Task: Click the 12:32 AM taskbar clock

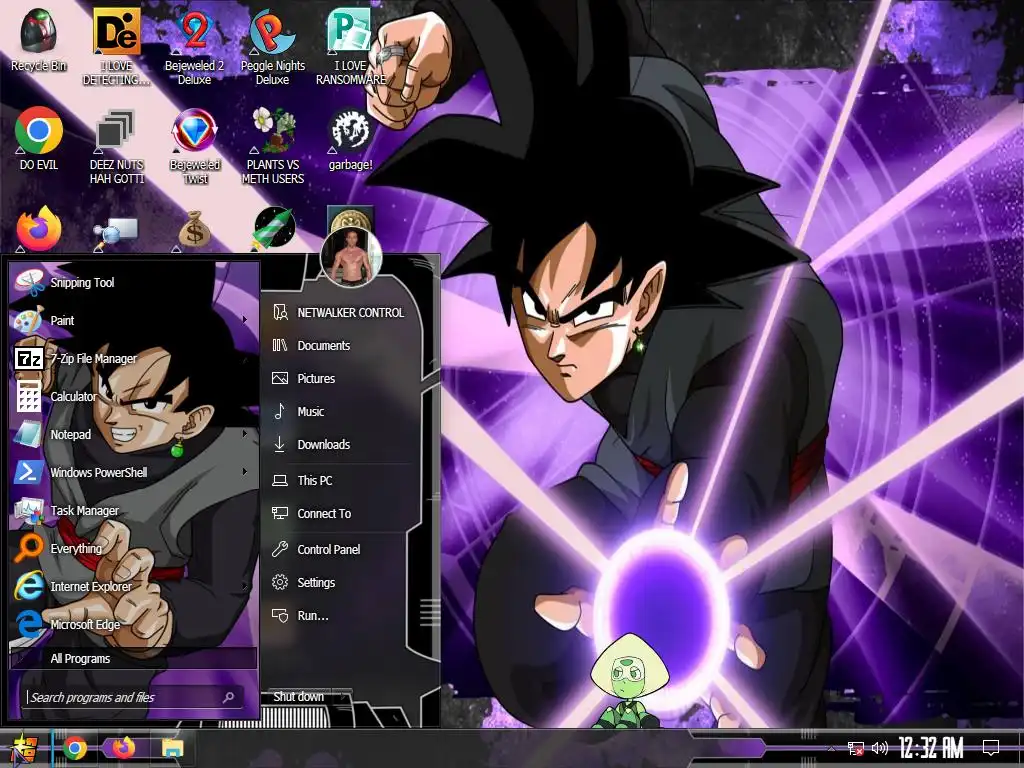Action: click(x=931, y=748)
